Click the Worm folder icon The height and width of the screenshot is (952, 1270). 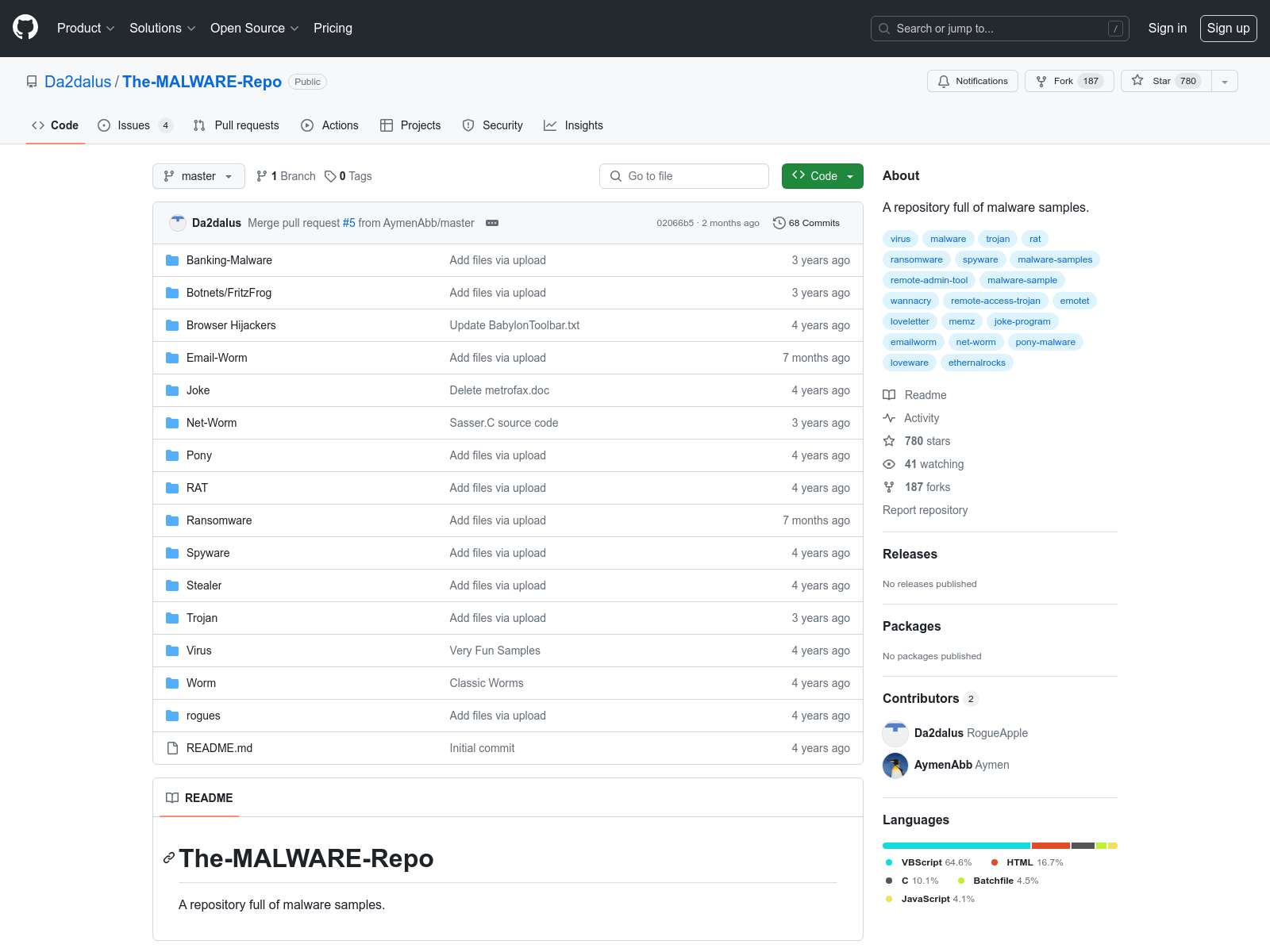[x=172, y=683]
